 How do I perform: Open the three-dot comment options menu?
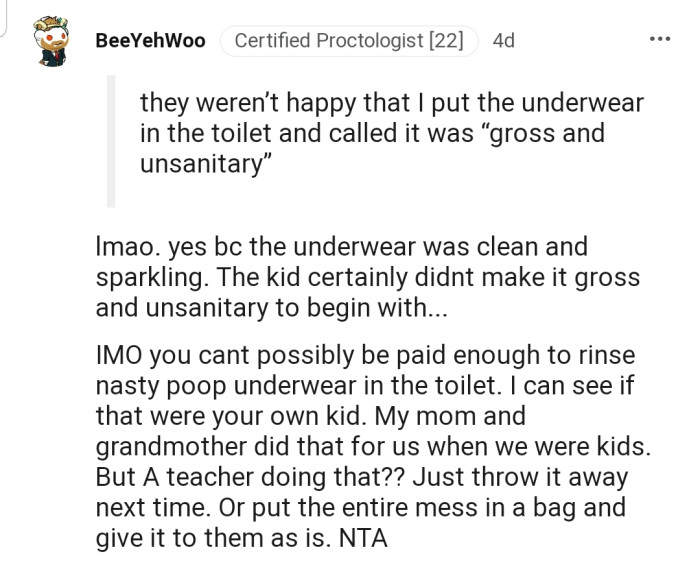point(660,40)
